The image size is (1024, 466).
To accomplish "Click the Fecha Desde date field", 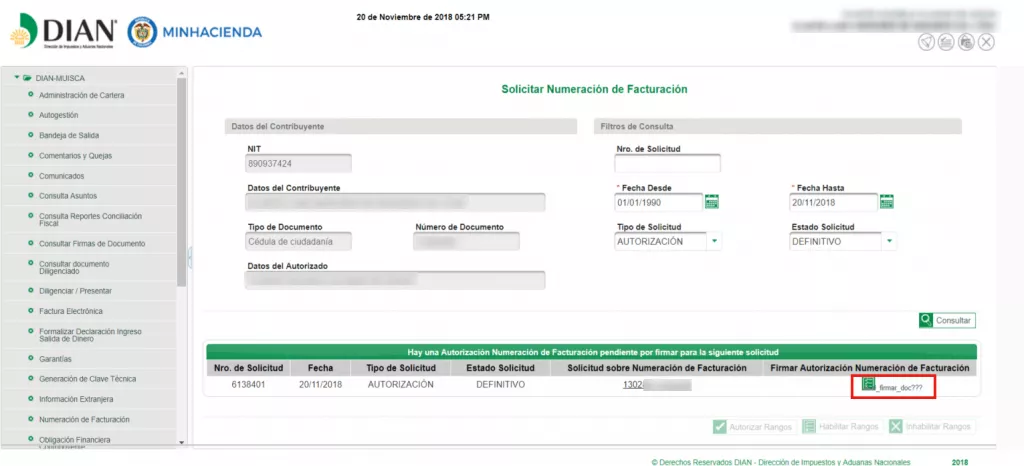I will point(658,202).
